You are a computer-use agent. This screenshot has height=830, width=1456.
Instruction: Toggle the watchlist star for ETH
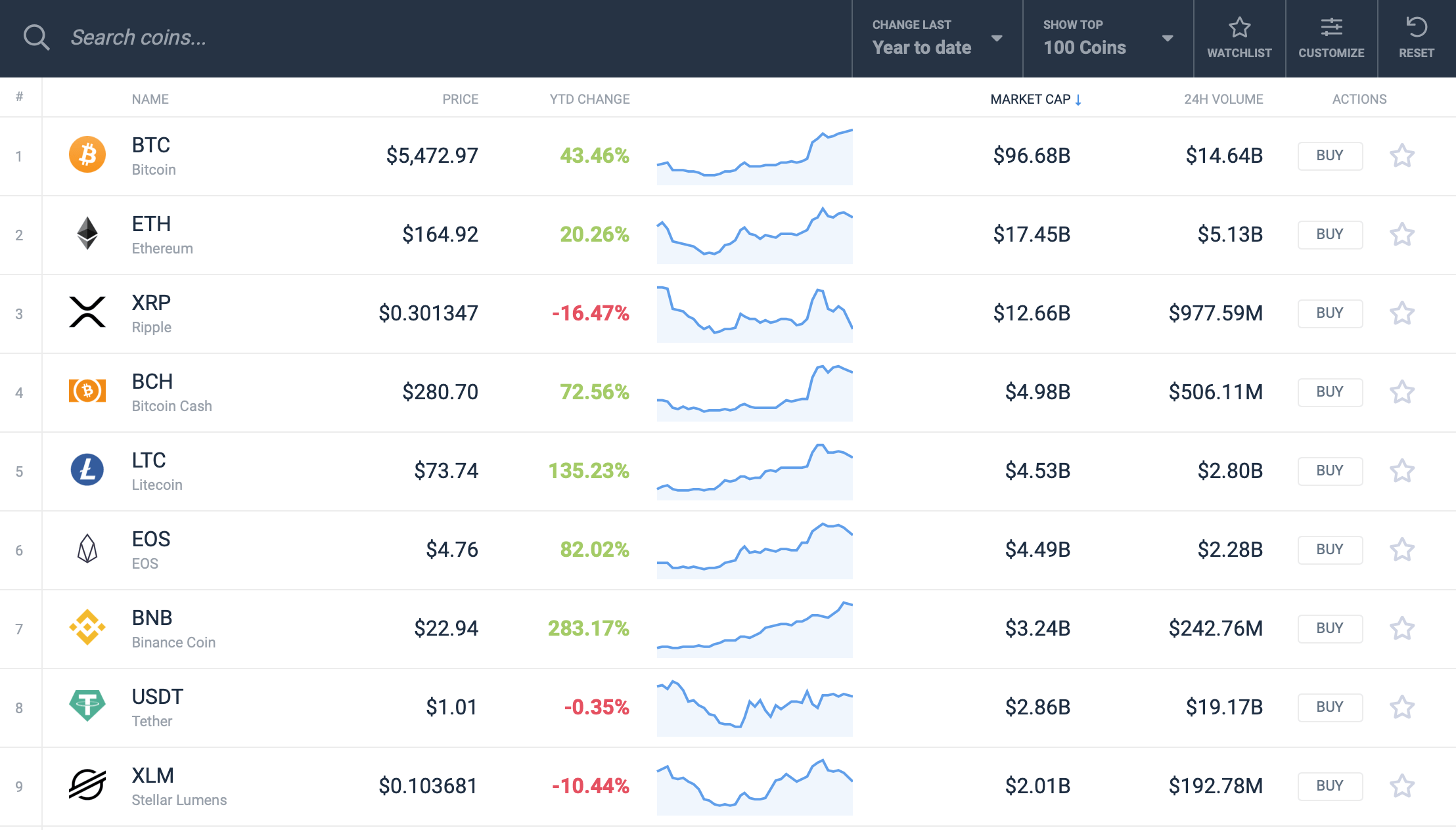[1403, 234]
